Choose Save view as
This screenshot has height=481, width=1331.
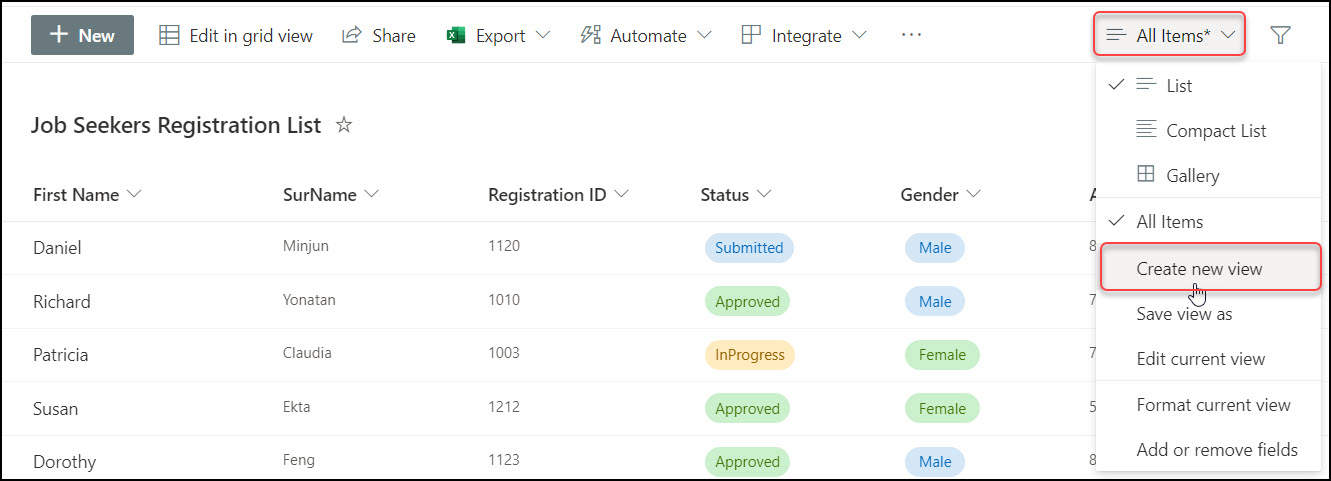[x=1209, y=314]
